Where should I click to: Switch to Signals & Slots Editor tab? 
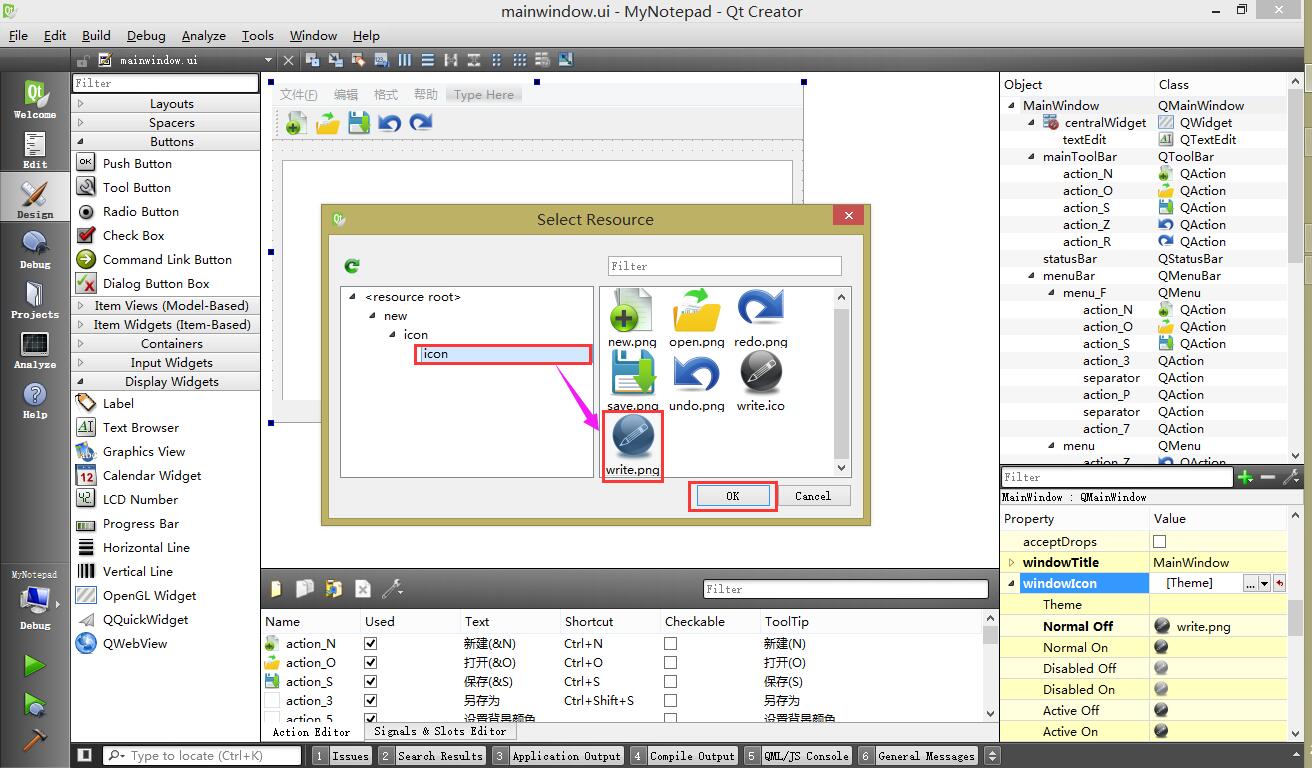439,732
